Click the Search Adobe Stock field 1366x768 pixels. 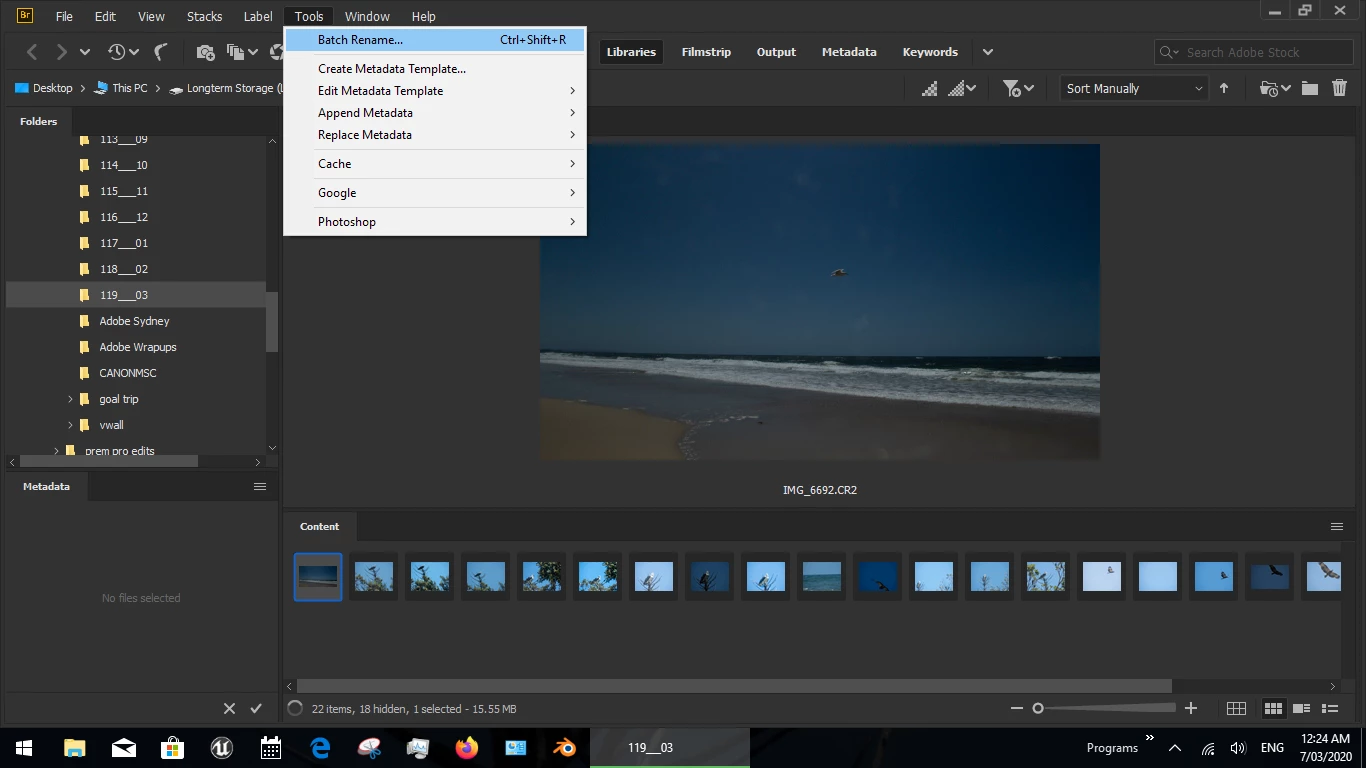1254,52
